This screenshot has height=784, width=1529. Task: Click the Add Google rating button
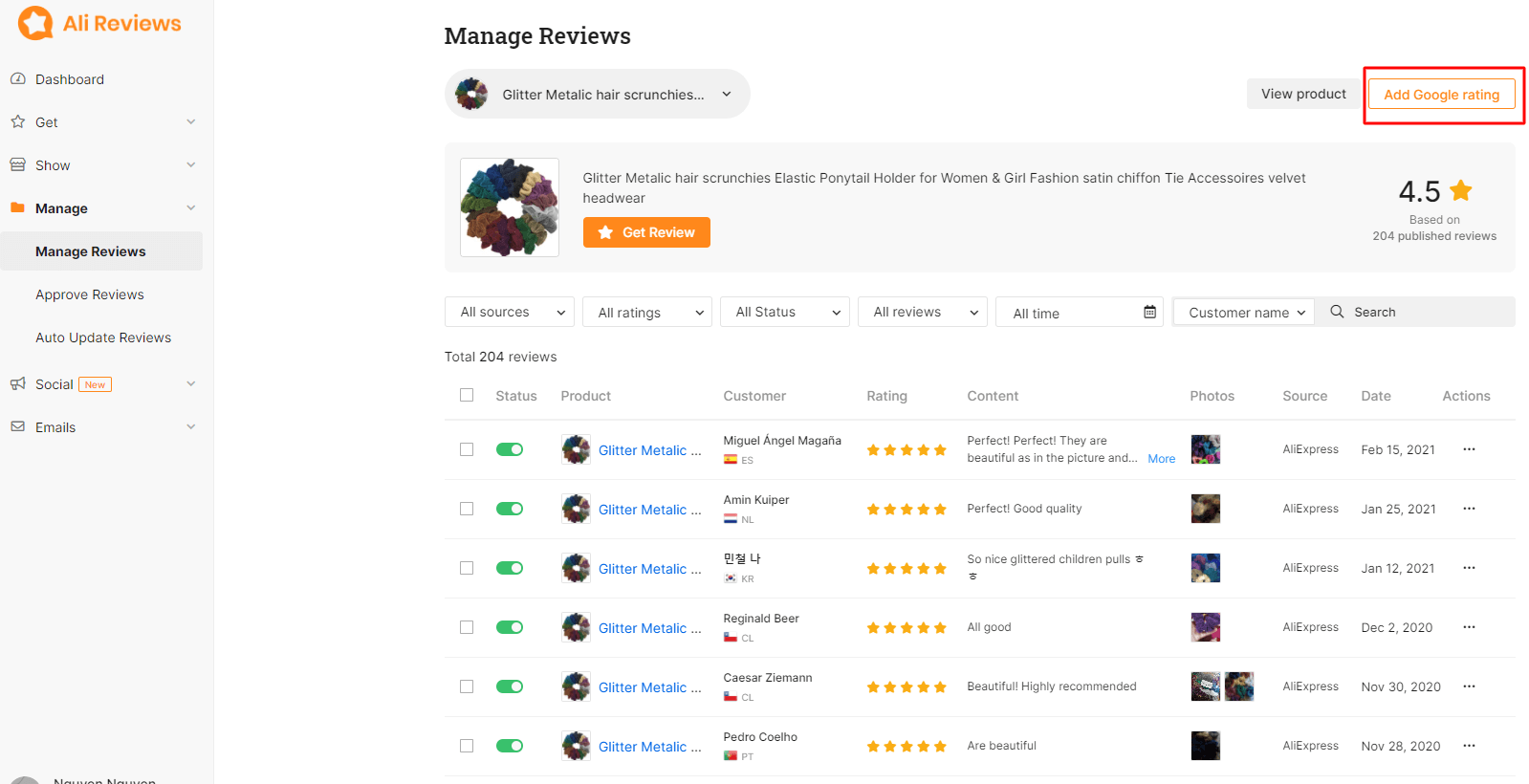point(1441,94)
